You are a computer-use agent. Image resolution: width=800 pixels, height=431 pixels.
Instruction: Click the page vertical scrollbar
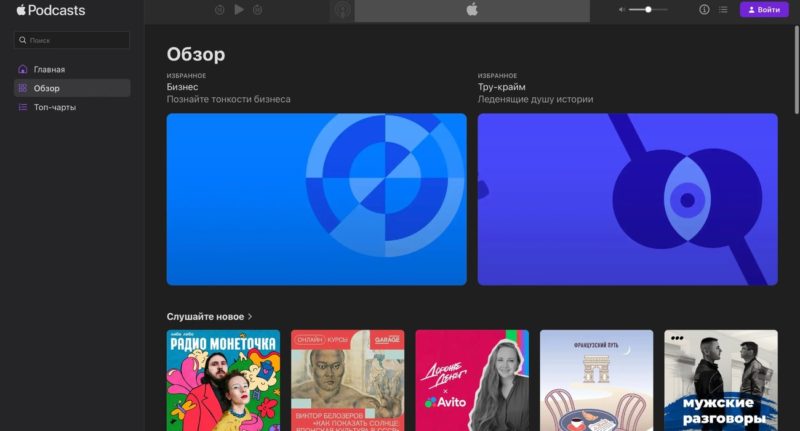pos(796,70)
